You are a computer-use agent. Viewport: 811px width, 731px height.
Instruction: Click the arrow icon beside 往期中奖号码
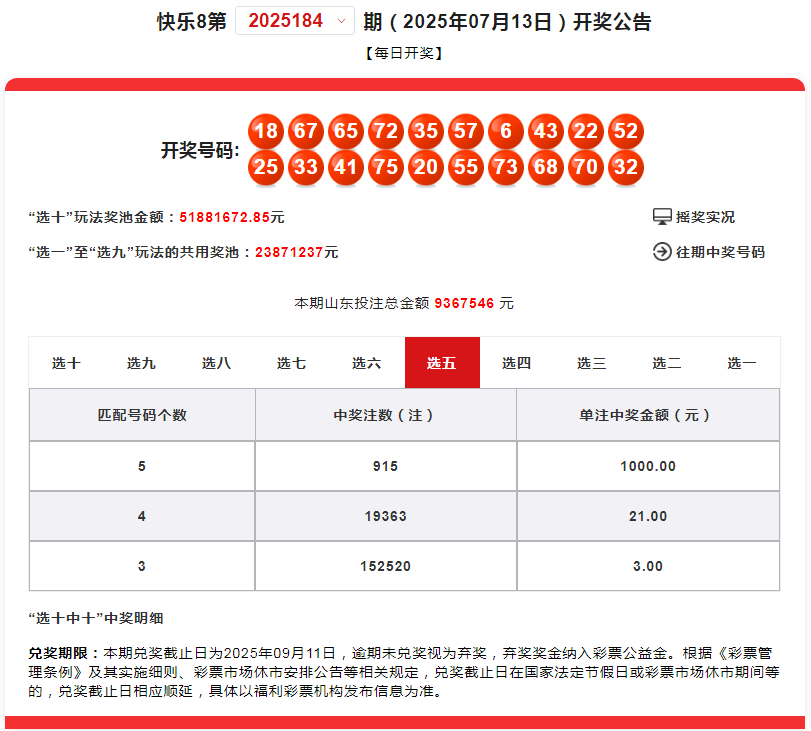pos(662,252)
